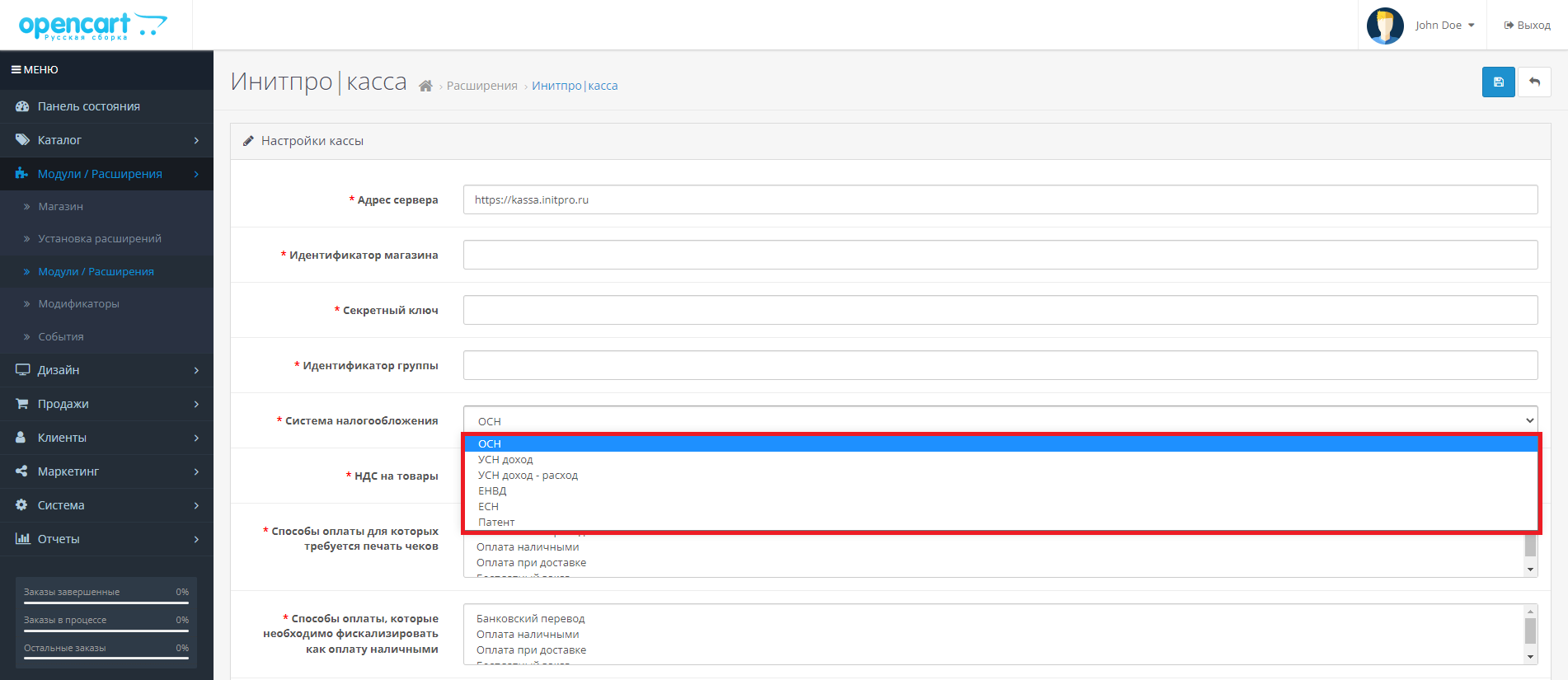1568x680 pixels.
Task: Click the Адрес сервера input field
Action: click(1000, 199)
